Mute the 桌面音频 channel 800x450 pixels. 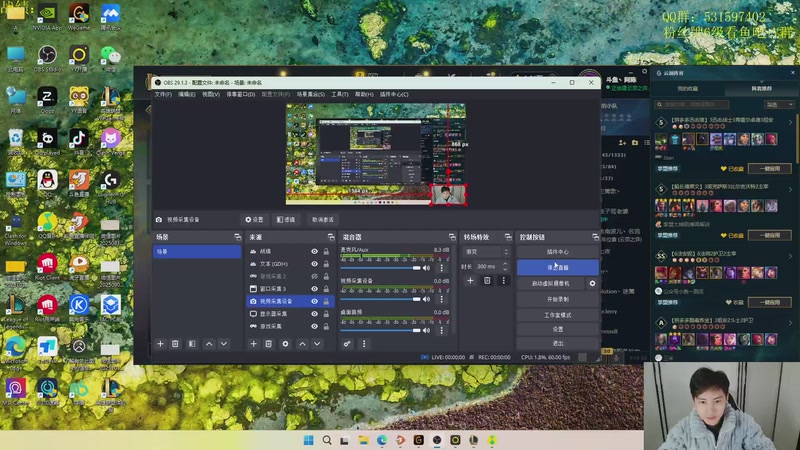coord(427,330)
